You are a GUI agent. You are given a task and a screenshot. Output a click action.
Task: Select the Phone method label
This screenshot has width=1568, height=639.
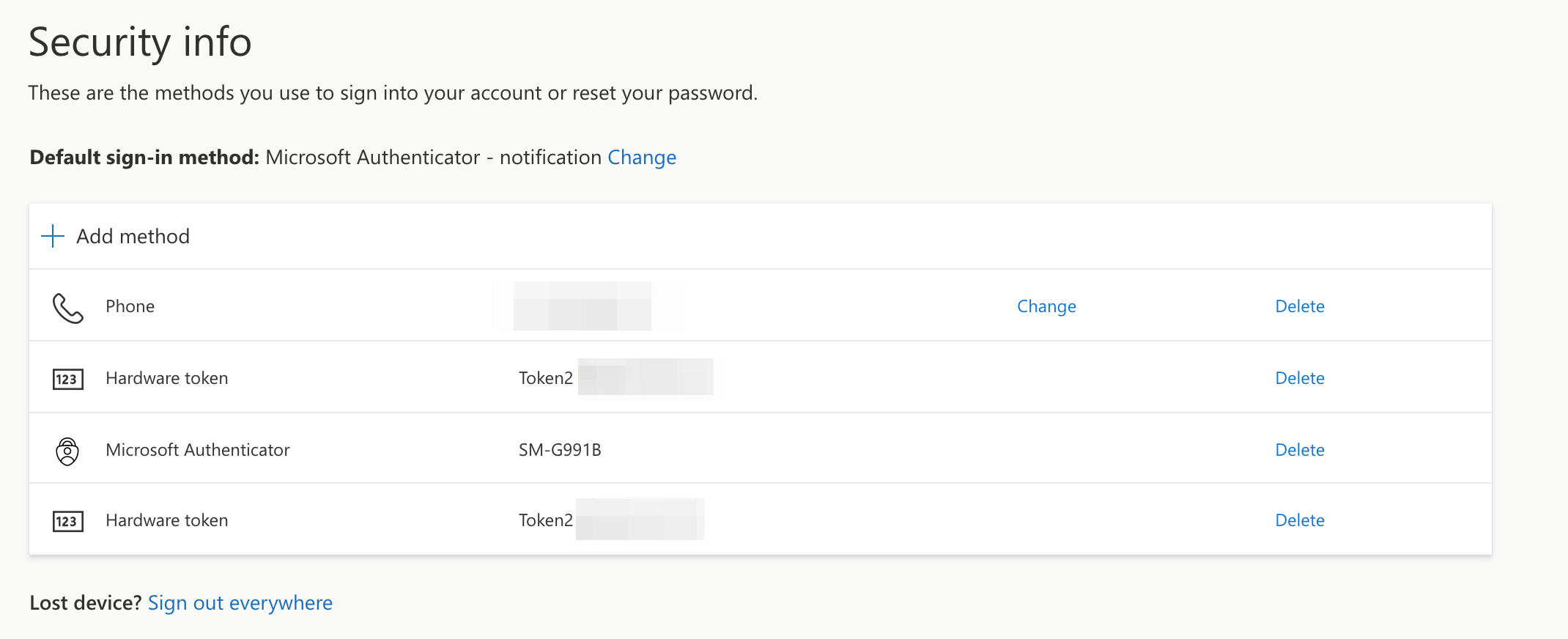[x=130, y=306]
